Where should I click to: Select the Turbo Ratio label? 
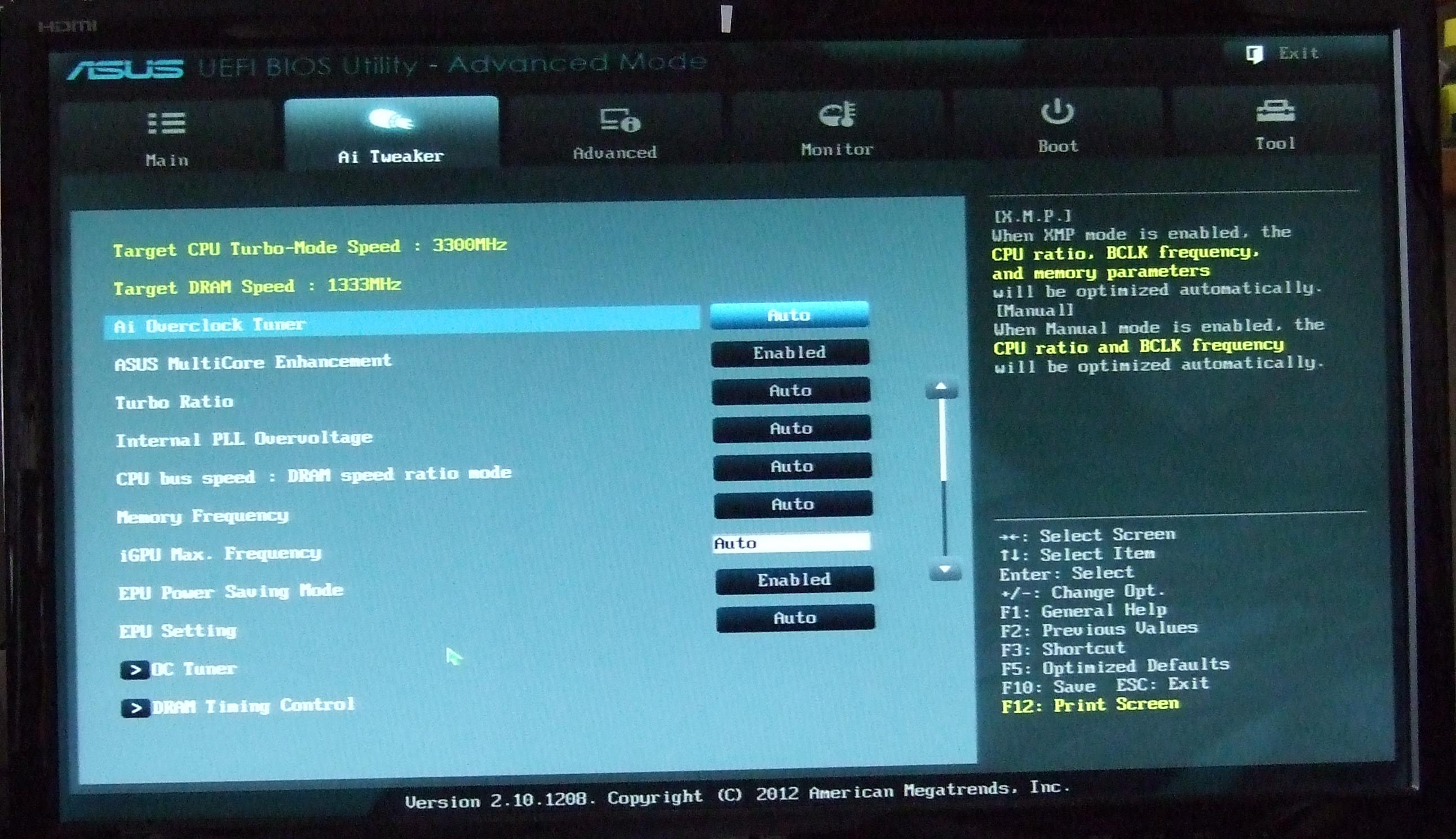174,402
